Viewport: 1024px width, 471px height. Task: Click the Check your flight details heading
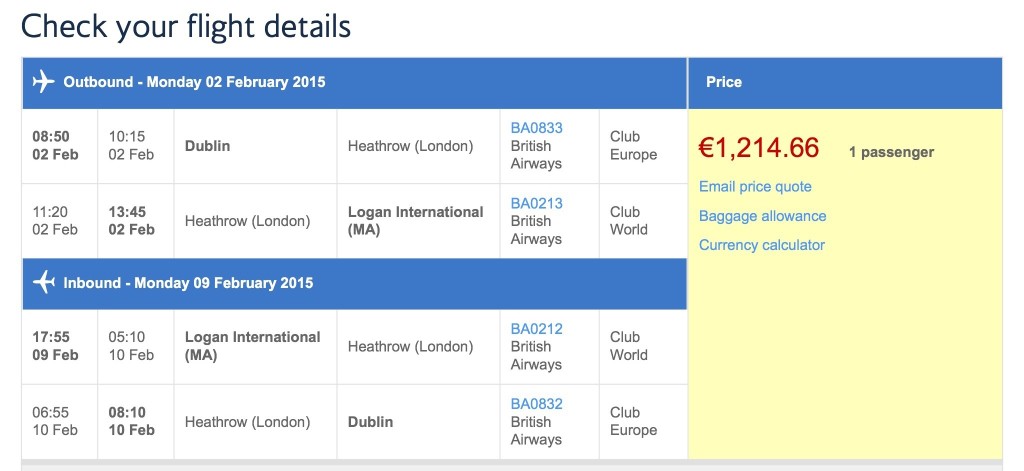(186, 27)
